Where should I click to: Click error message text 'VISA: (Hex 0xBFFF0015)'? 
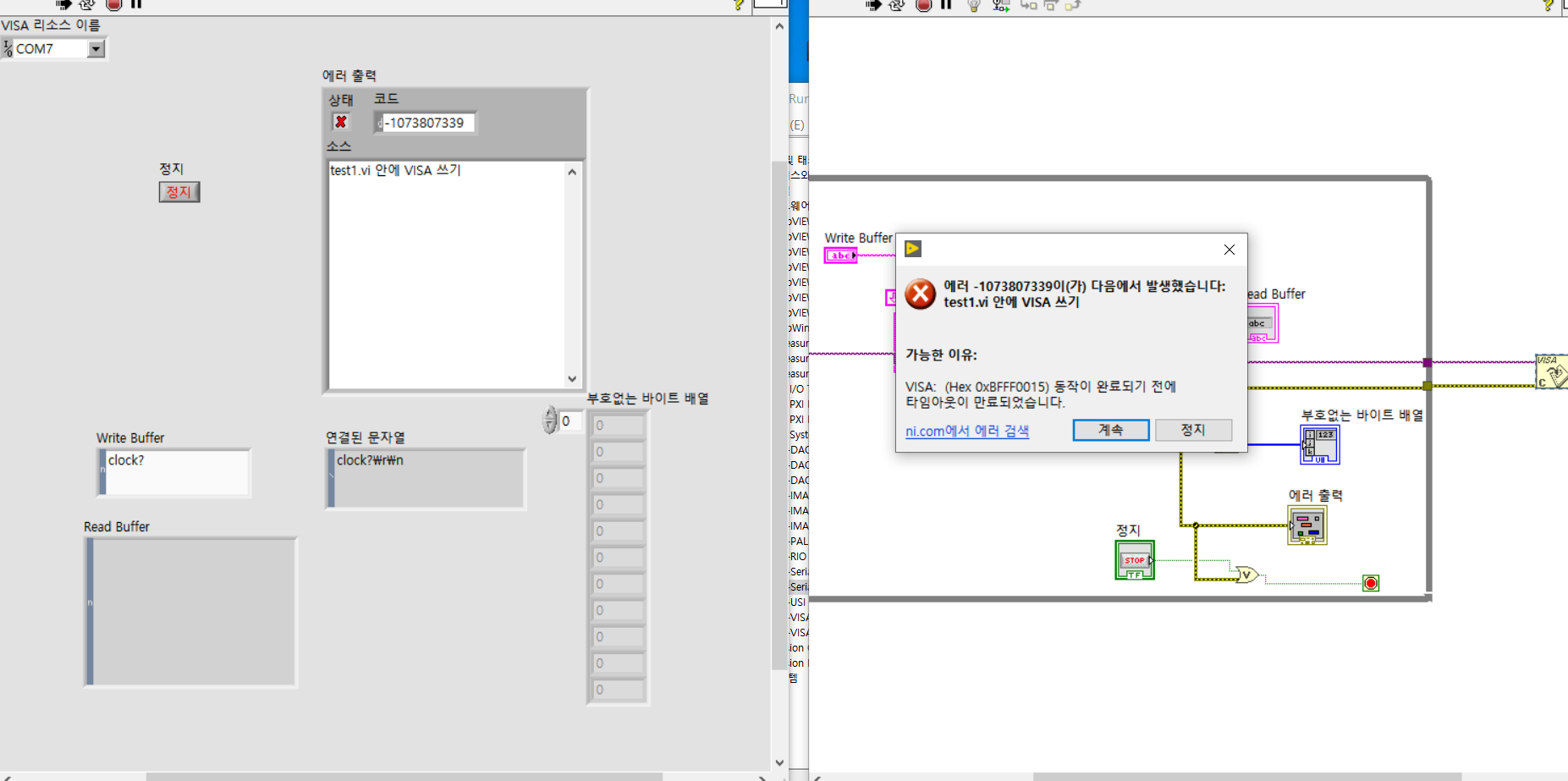coord(977,387)
